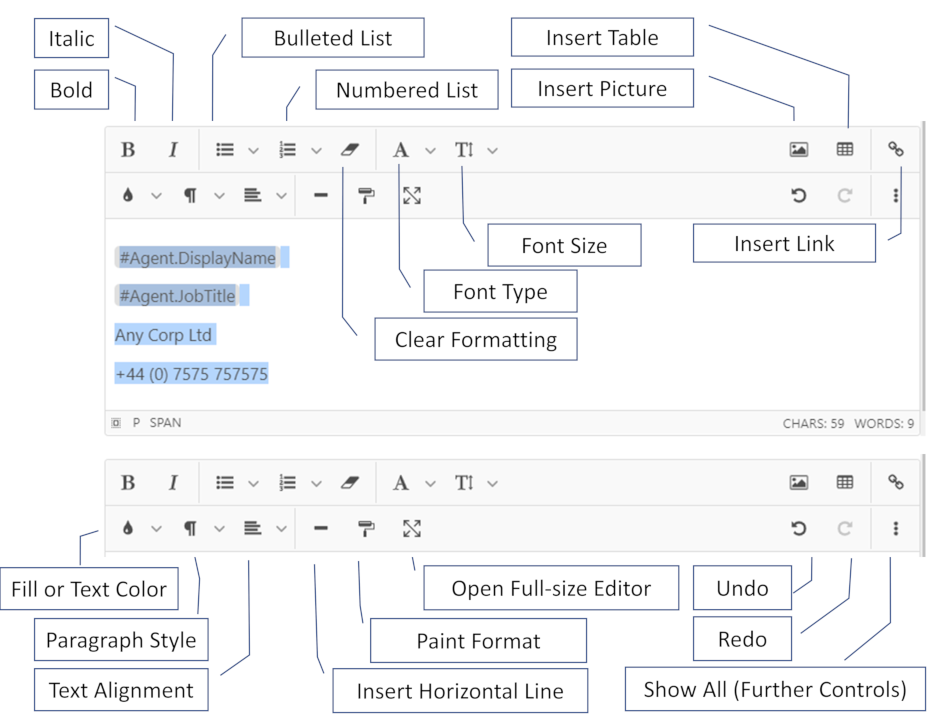Click the Font Size icon in lower toolbar

point(464,482)
